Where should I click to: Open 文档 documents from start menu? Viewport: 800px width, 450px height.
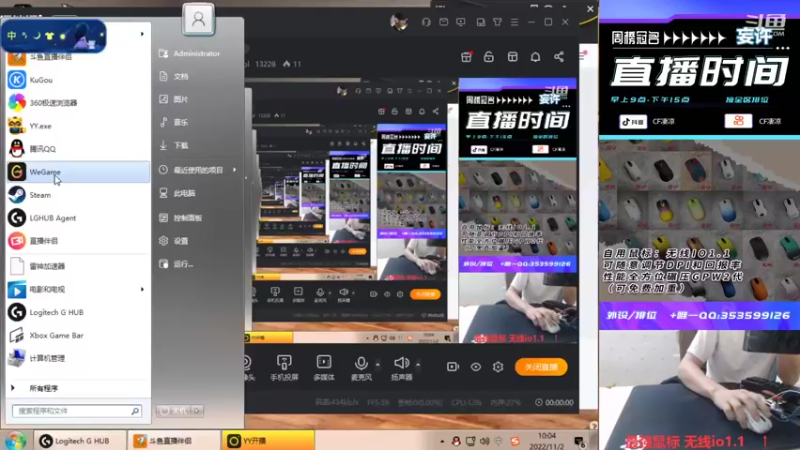click(174, 76)
